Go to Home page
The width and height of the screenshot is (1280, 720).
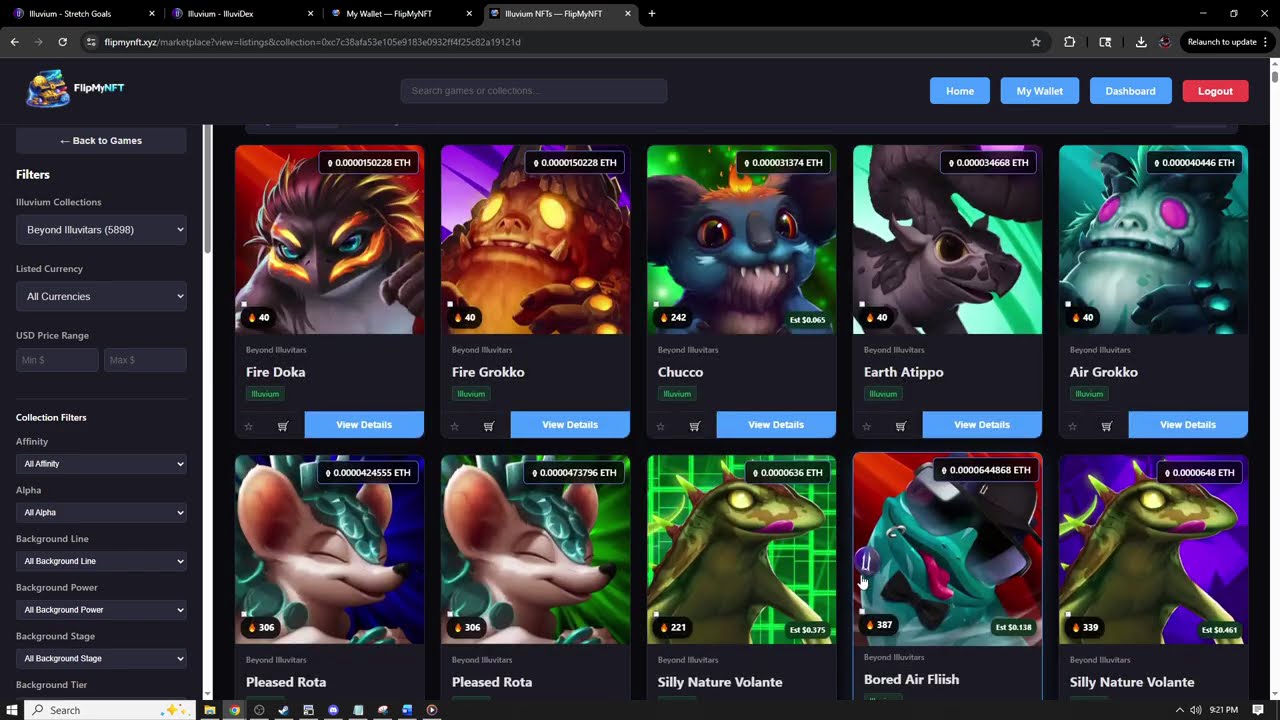click(x=960, y=91)
